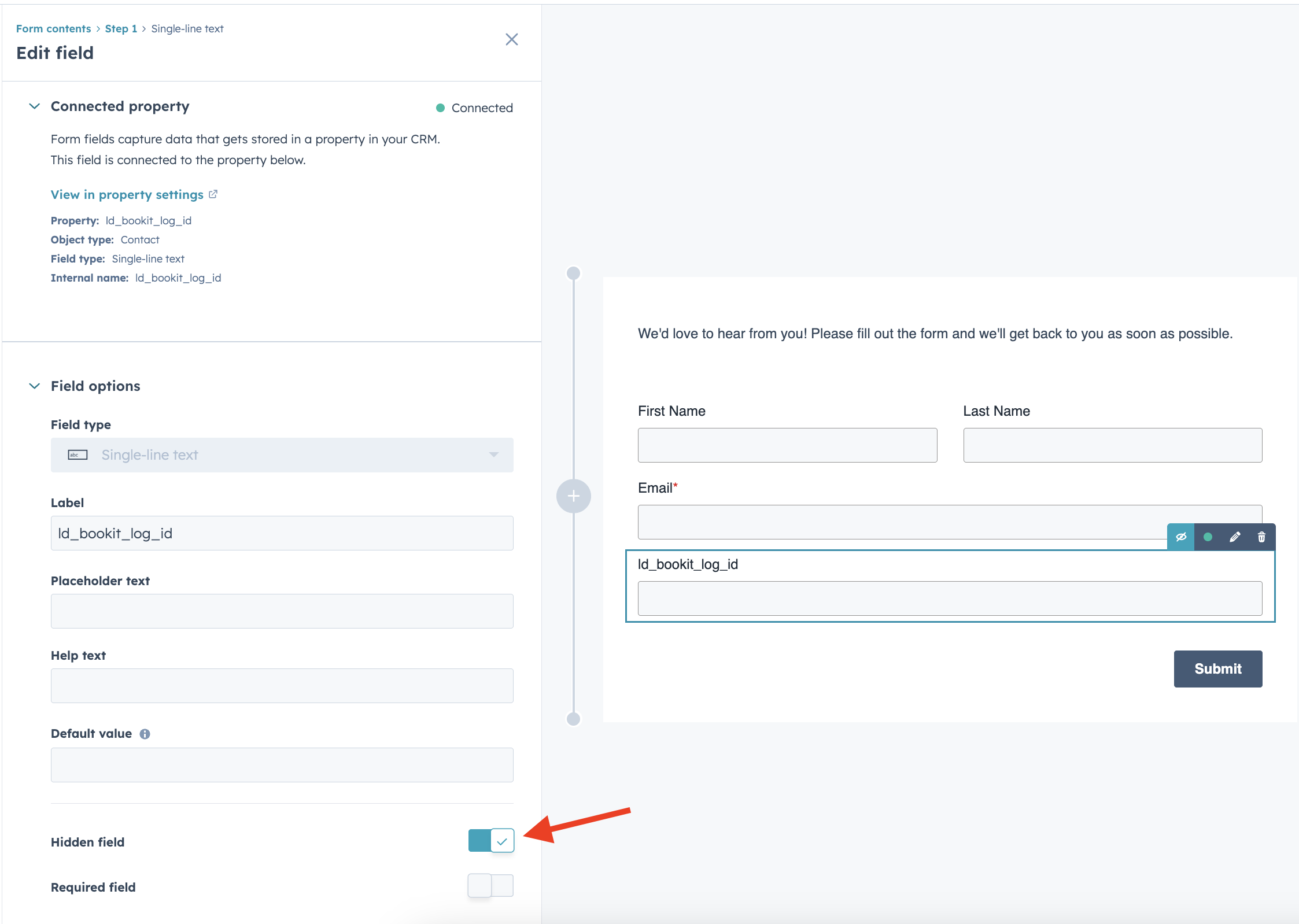Navigate to Step 1 breadcrumb
This screenshot has height=924, width=1299.
pyautogui.click(x=121, y=29)
